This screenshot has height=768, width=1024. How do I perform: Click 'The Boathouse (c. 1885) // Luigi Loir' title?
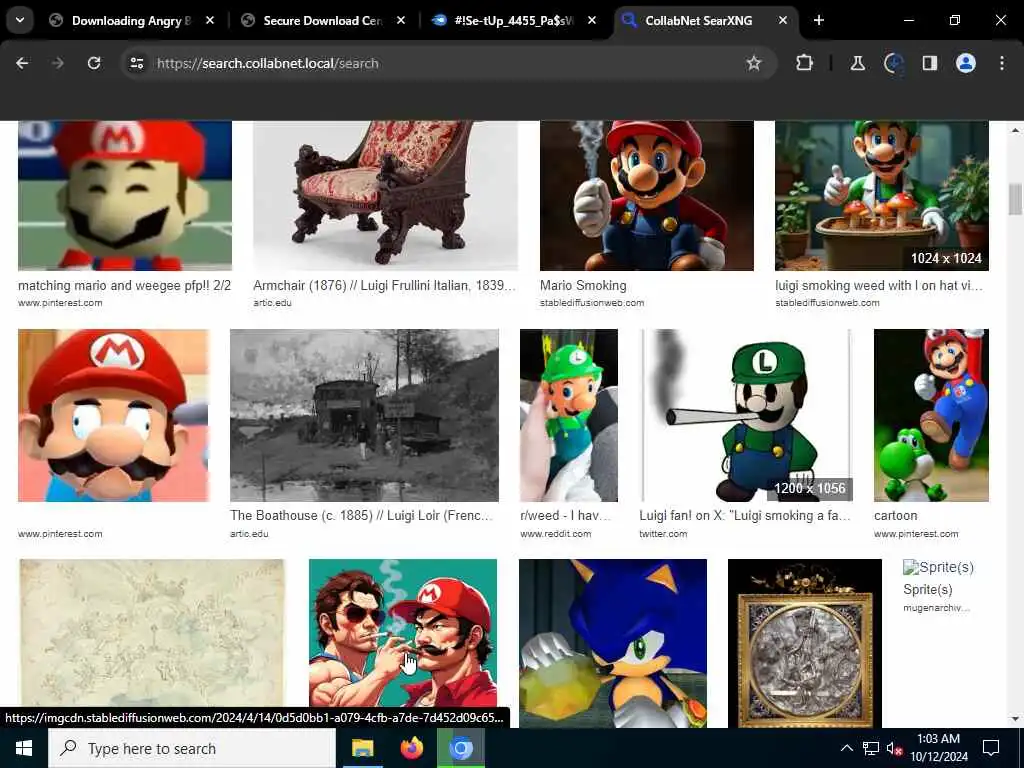362,515
